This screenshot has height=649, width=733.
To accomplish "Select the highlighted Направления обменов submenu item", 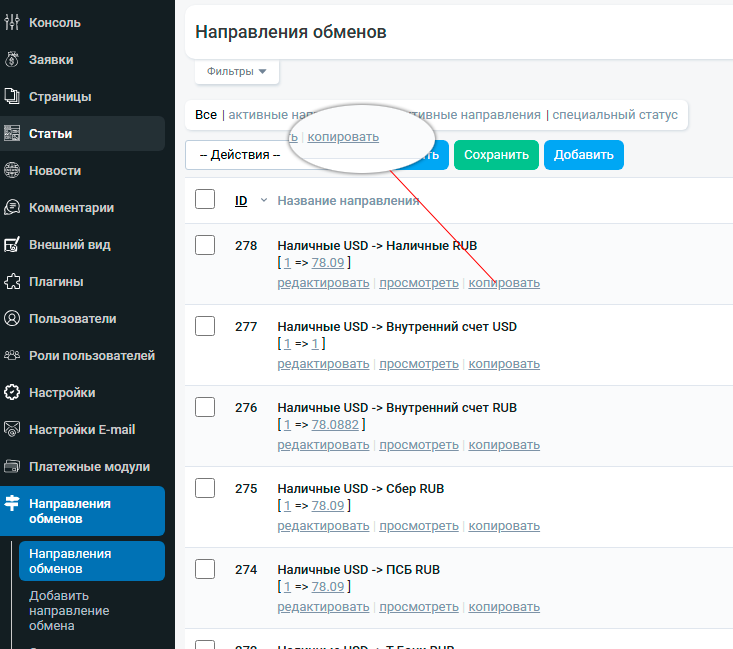I will pos(92,561).
